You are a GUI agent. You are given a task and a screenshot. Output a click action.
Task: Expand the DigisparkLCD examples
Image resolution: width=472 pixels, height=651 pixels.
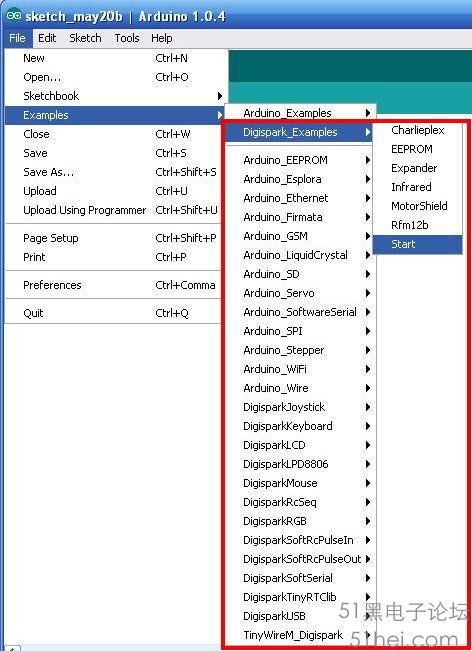(x=300, y=445)
